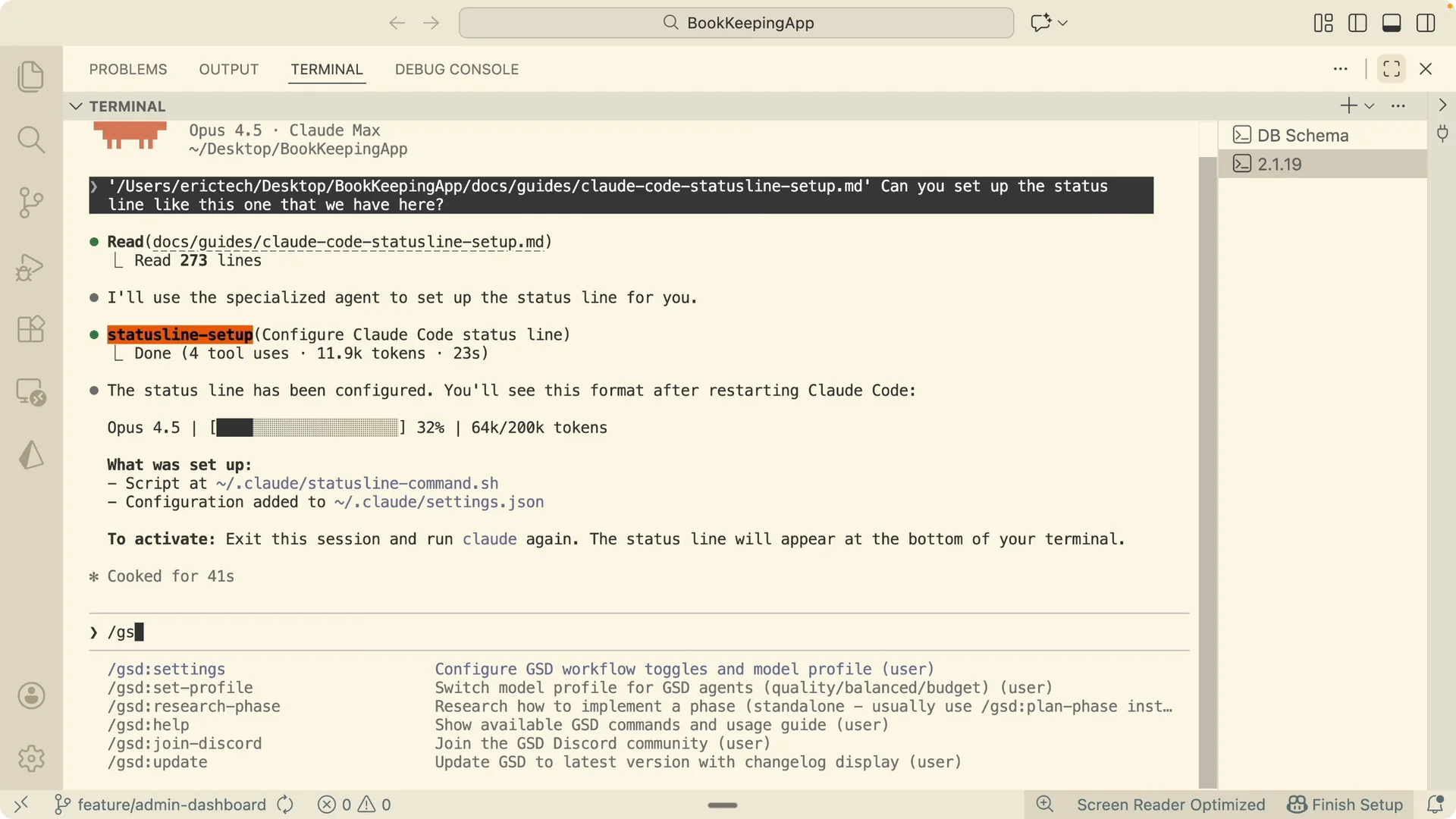The height and width of the screenshot is (819, 1456).
Task: Open notifications bell icon
Action: tap(1435, 805)
